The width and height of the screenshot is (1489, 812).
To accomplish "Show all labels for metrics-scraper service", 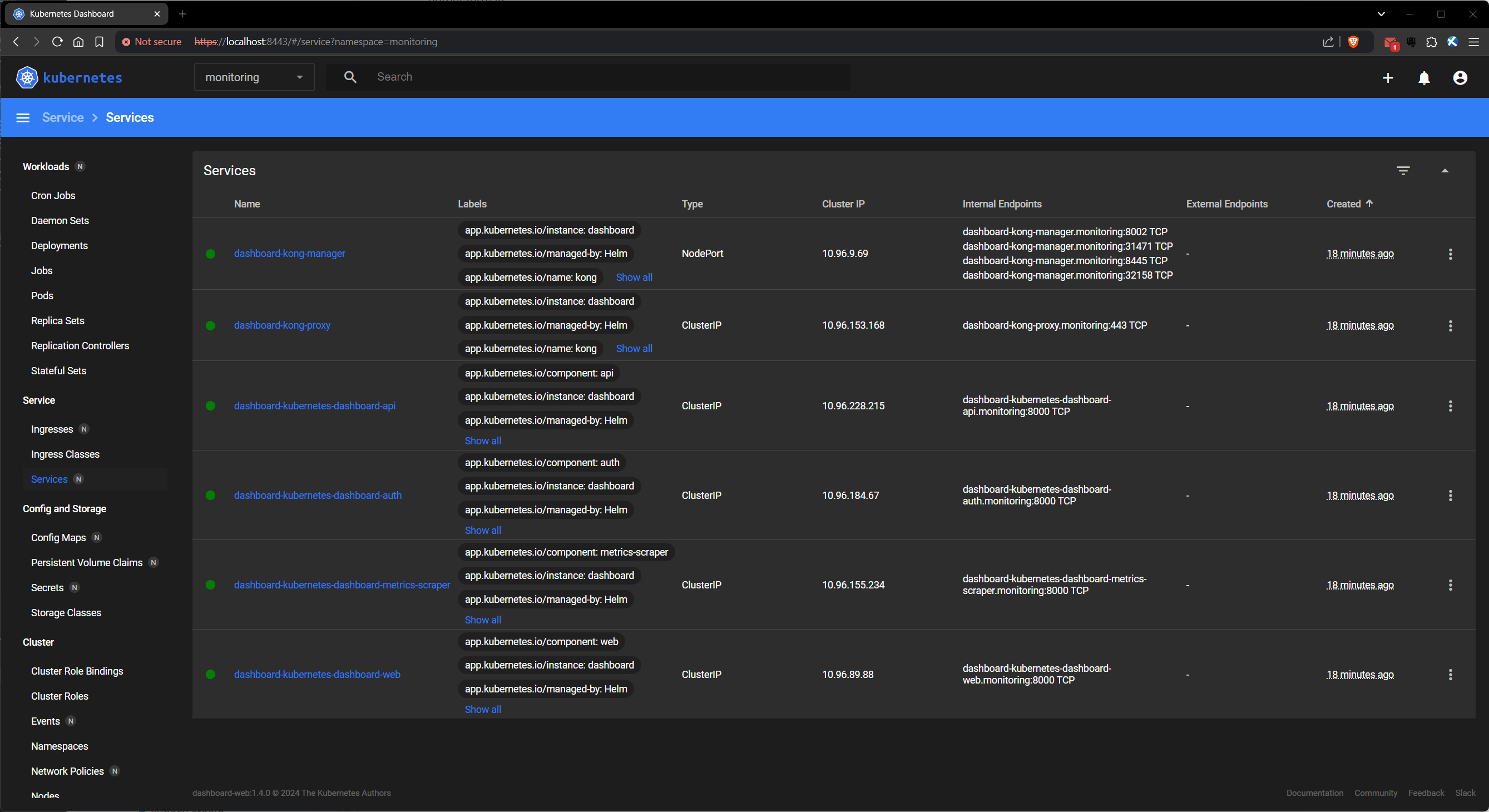I will 483,620.
